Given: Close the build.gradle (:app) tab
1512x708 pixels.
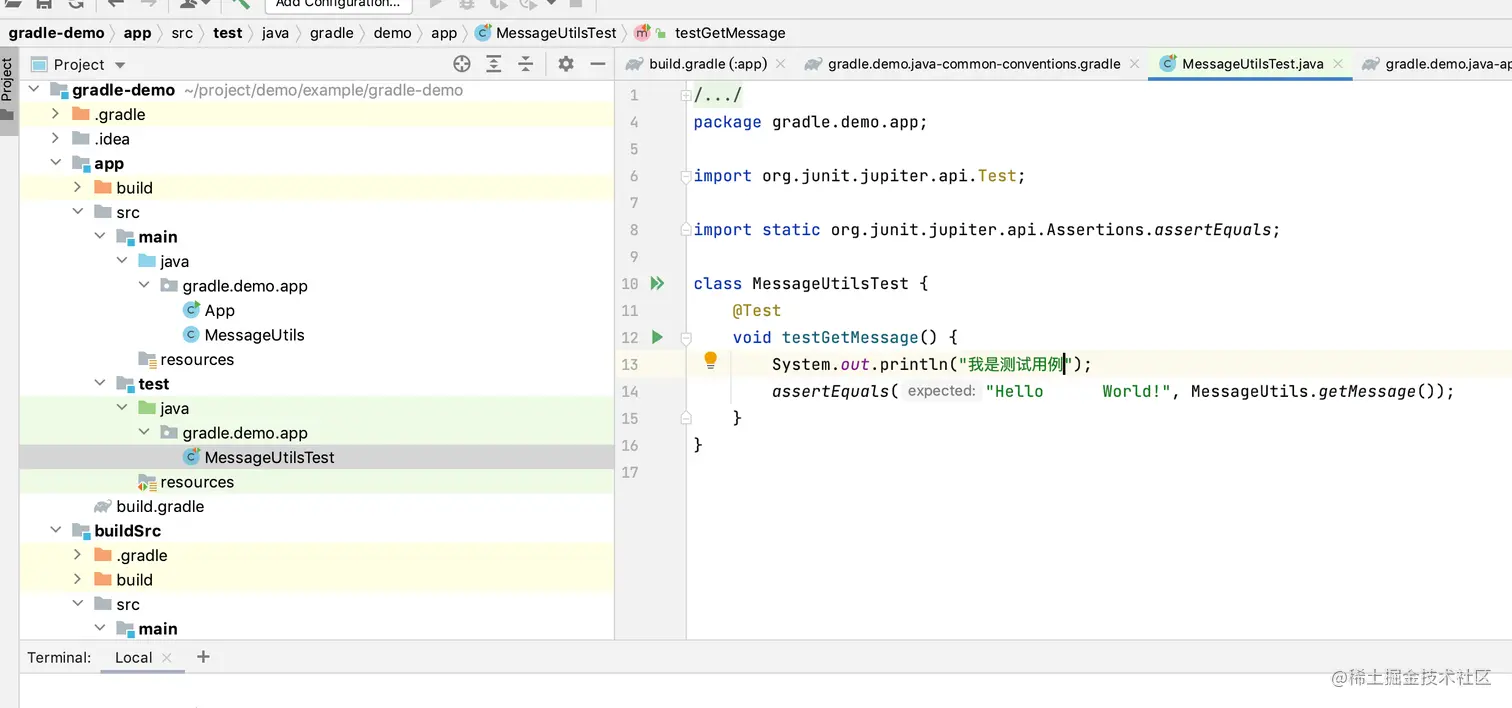Looking at the screenshot, I should (781, 64).
